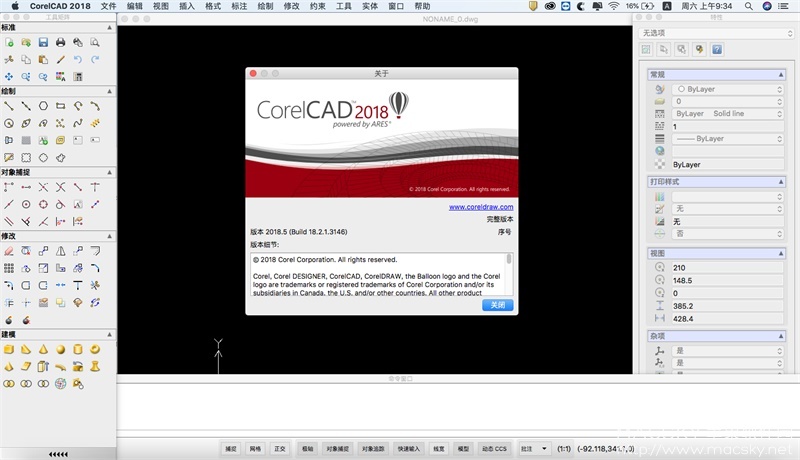Toggle 正交 ortho mode in the status bar

[280, 449]
